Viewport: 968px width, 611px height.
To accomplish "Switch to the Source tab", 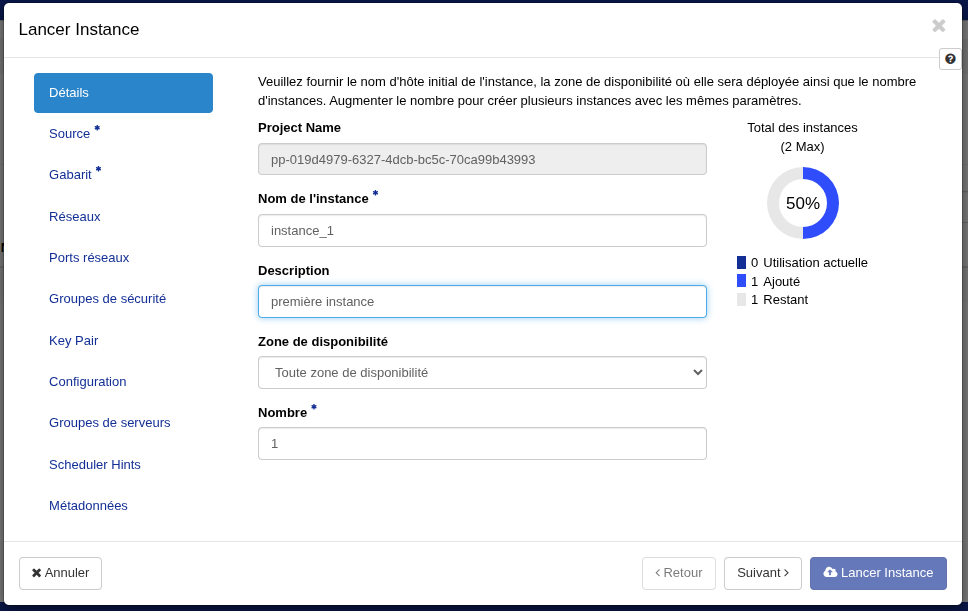I will click(x=69, y=133).
